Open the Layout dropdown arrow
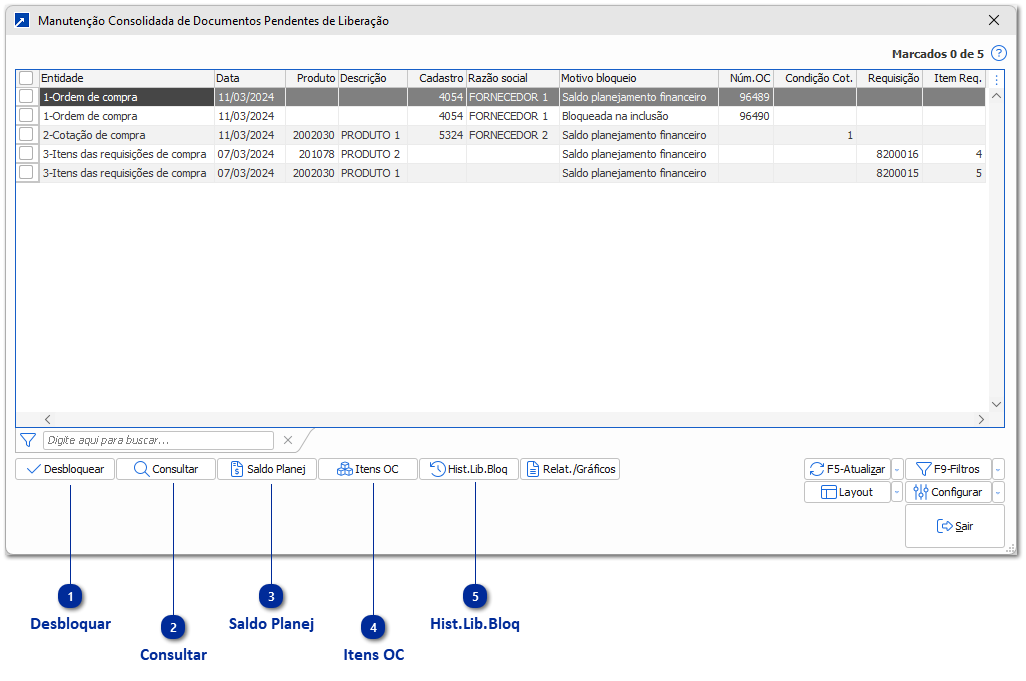1026x681 pixels. 897,492
